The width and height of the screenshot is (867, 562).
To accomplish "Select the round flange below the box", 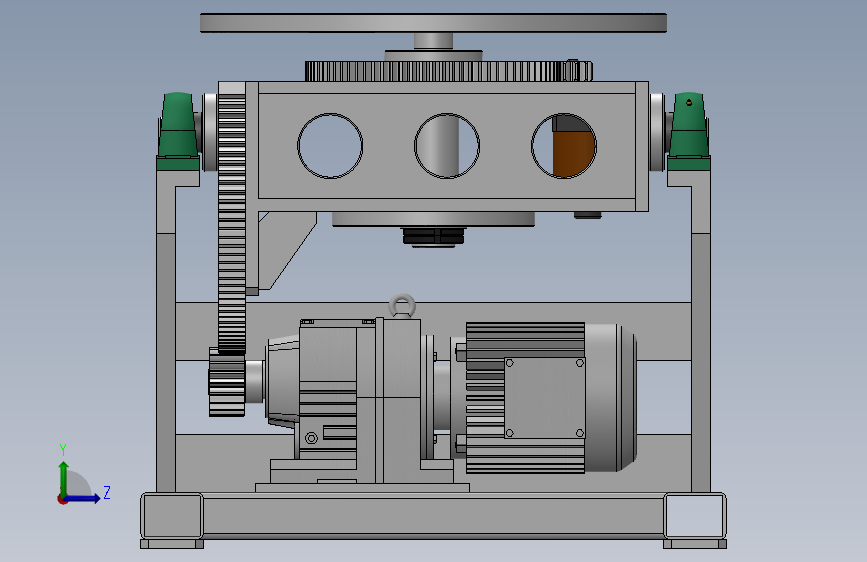I will click(x=433, y=219).
